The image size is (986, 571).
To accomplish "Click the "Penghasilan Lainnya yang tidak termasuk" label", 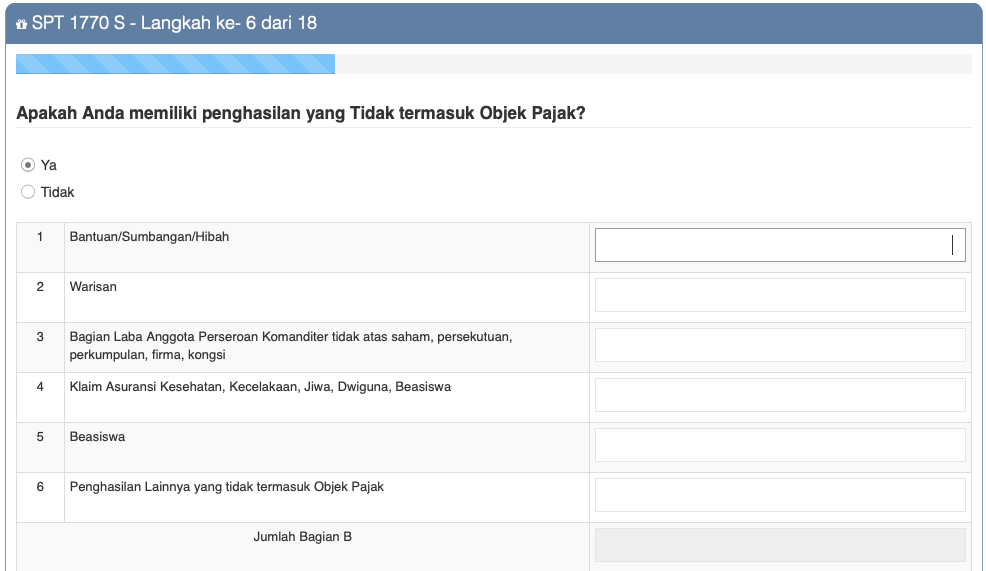I will tap(226, 487).
